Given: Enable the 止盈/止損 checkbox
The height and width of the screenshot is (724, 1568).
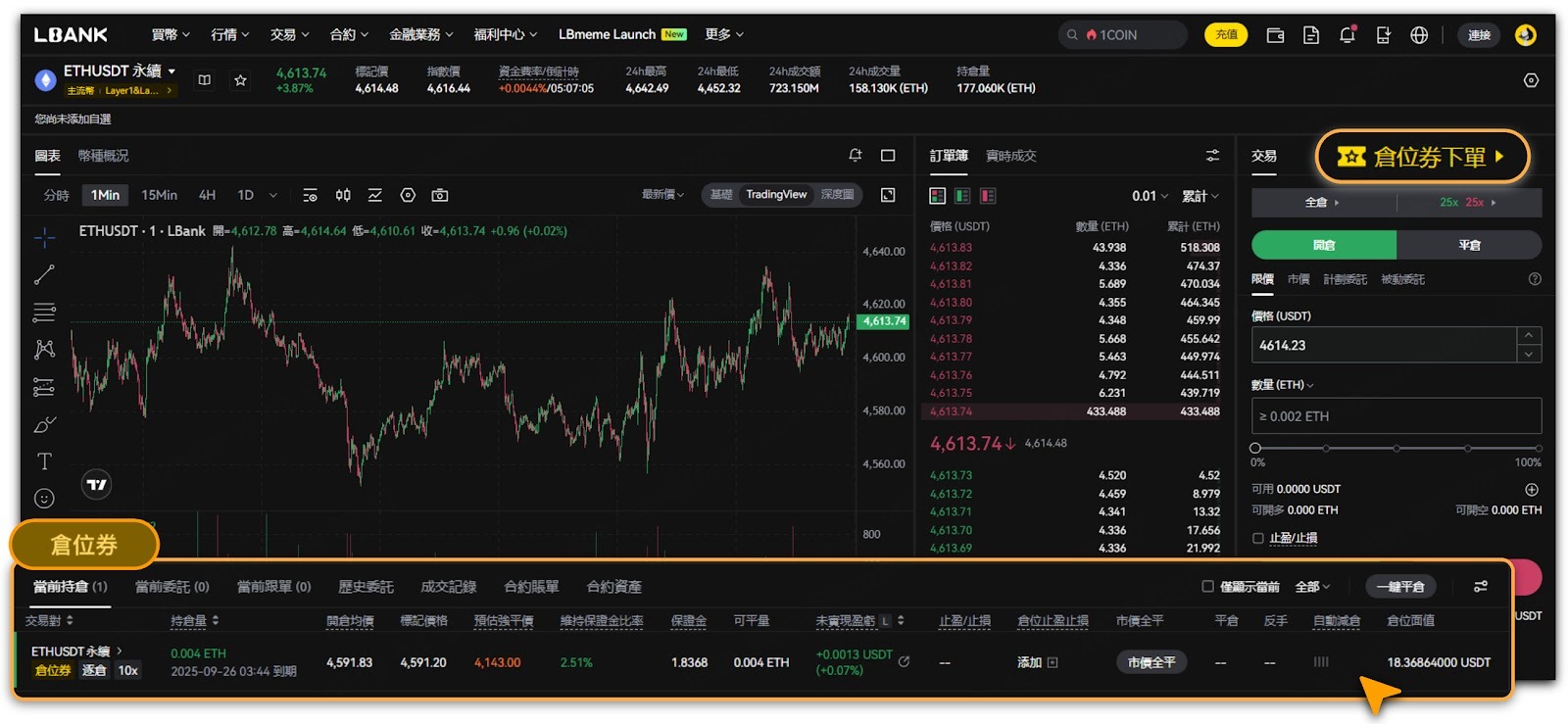Looking at the screenshot, I should tap(1258, 538).
